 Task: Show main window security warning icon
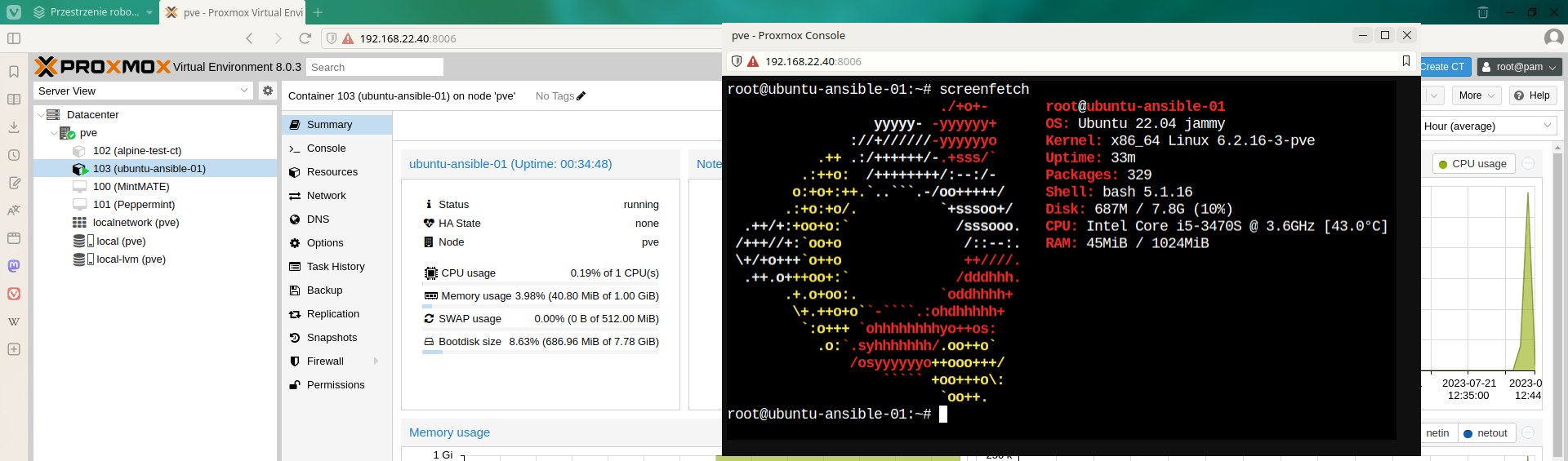pyautogui.click(x=348, y=38)
